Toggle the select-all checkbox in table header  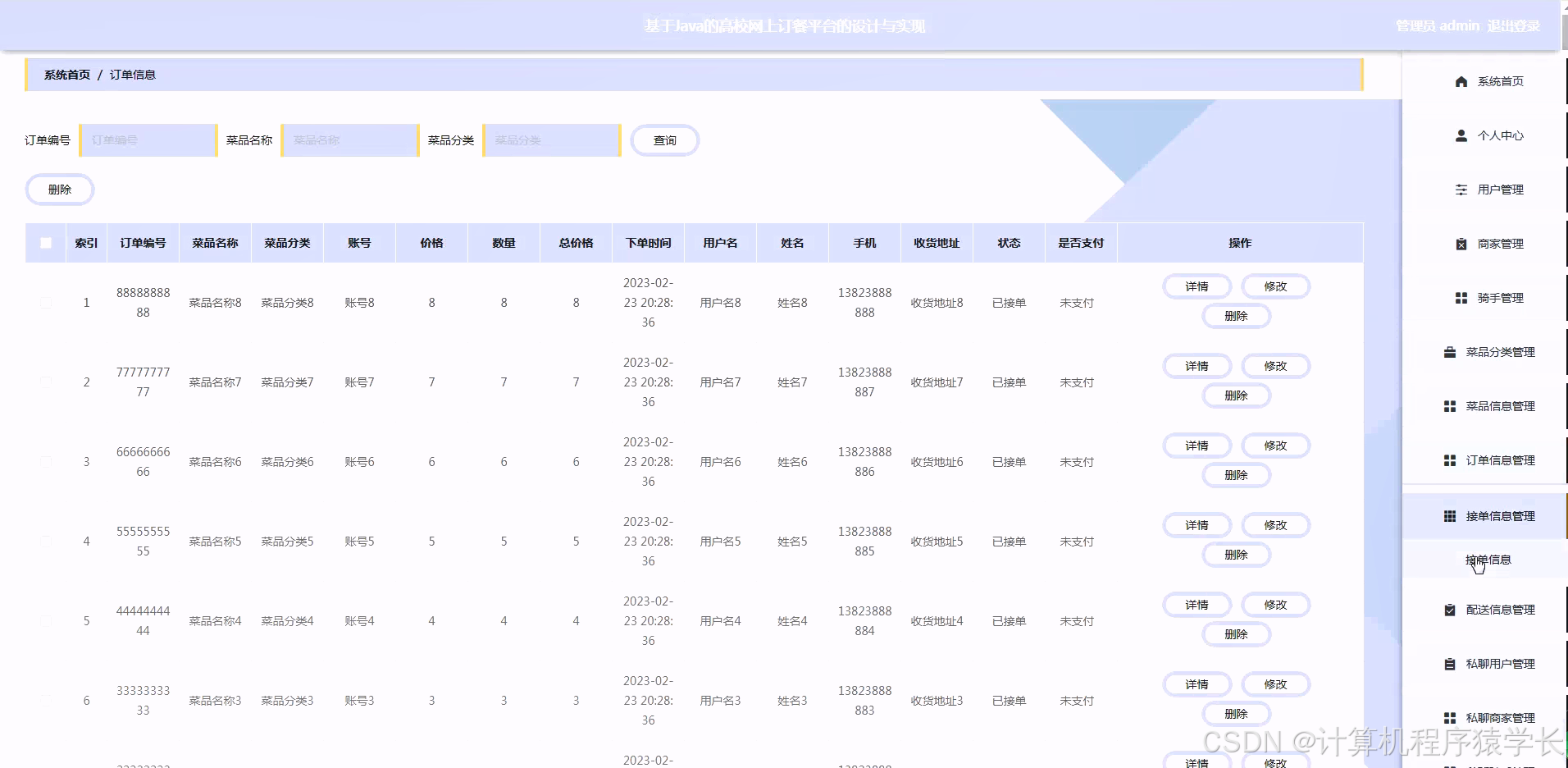click(46, 243)
